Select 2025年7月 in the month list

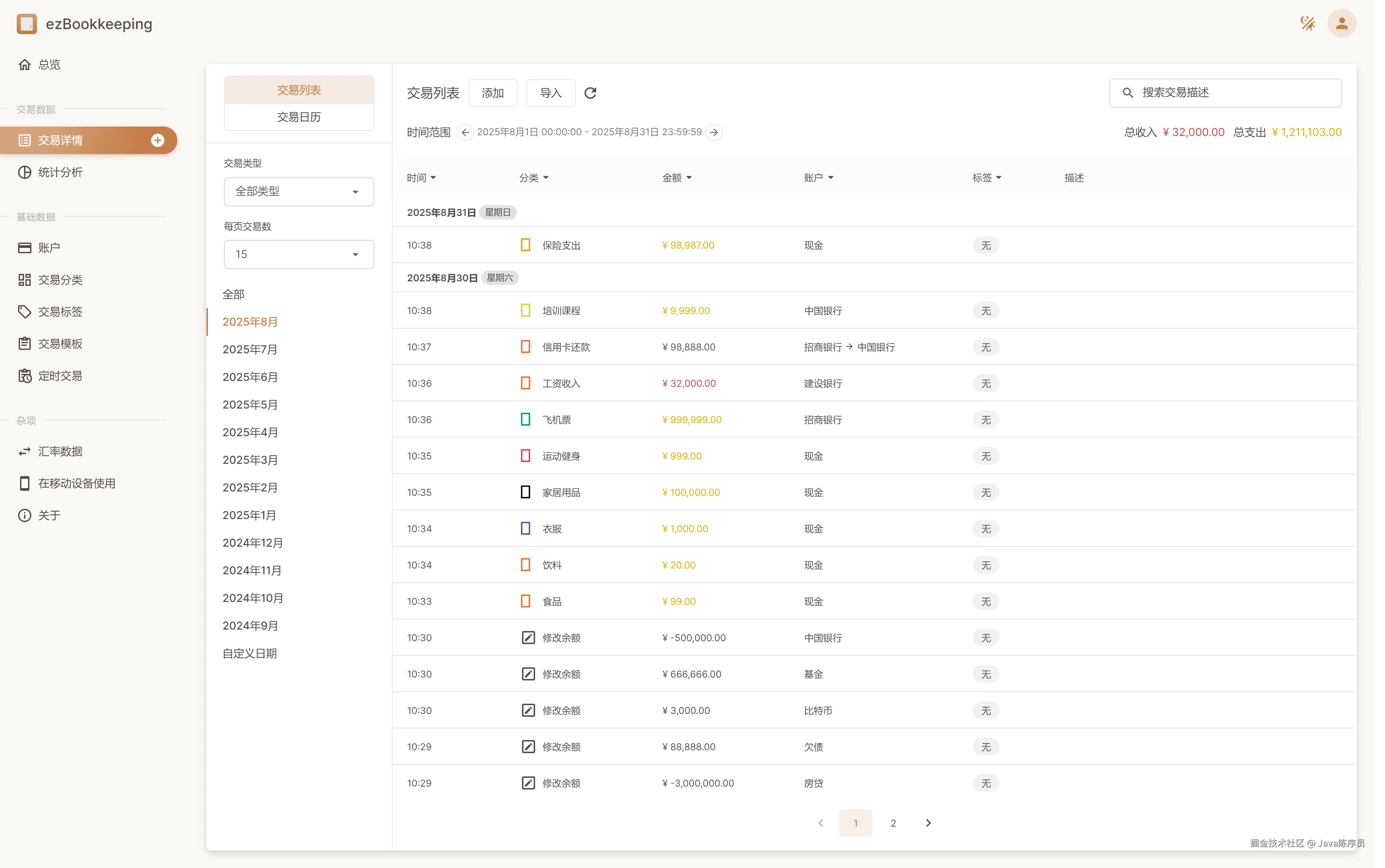pos(250,350)
